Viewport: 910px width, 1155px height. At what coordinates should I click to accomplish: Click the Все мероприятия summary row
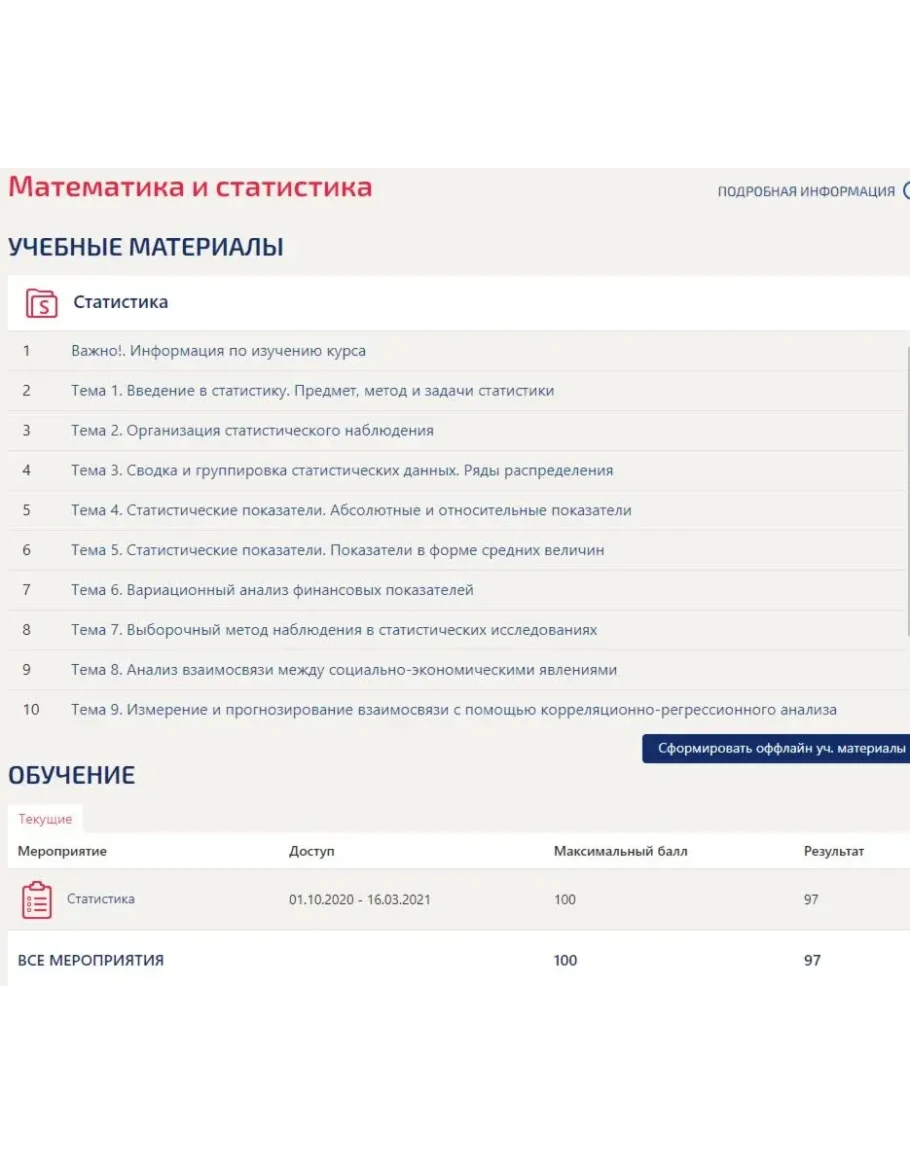pyautogui.click(x=91, y=960)
